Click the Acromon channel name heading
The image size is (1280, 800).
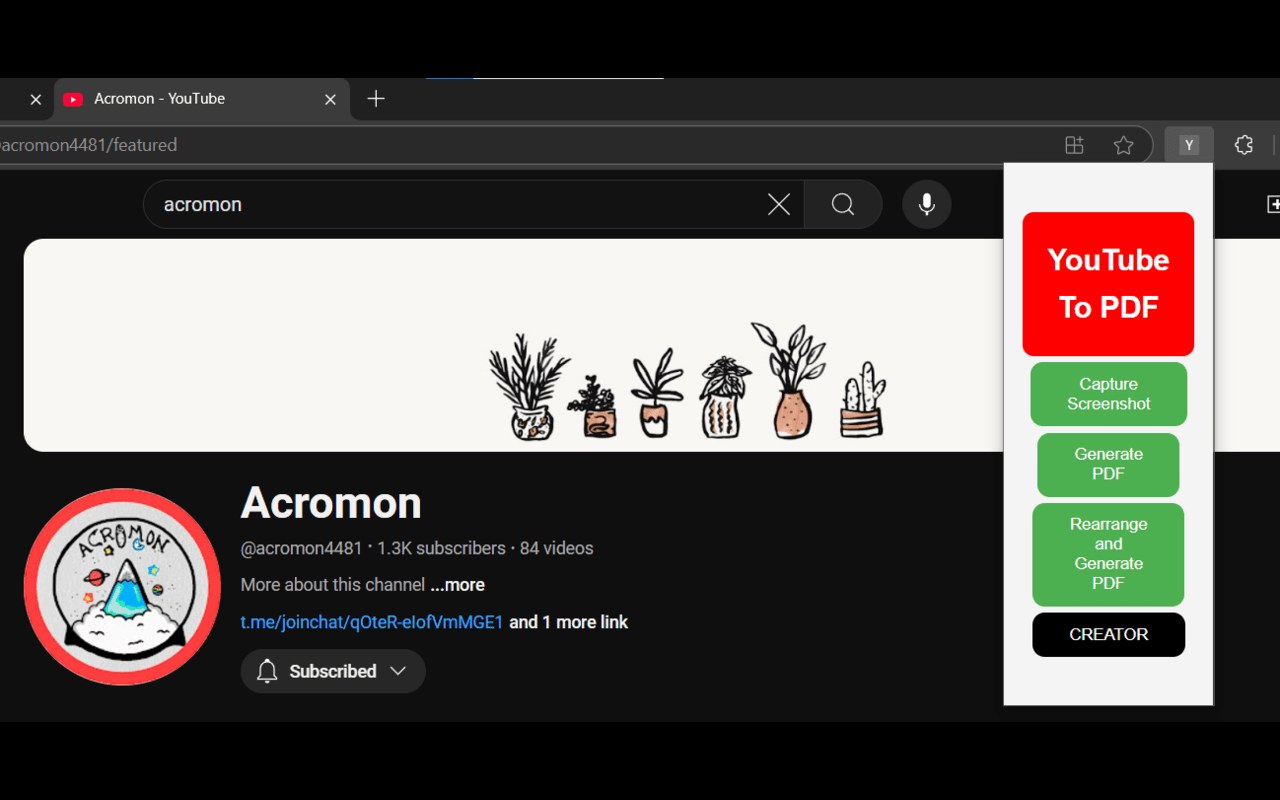[331, 503]
